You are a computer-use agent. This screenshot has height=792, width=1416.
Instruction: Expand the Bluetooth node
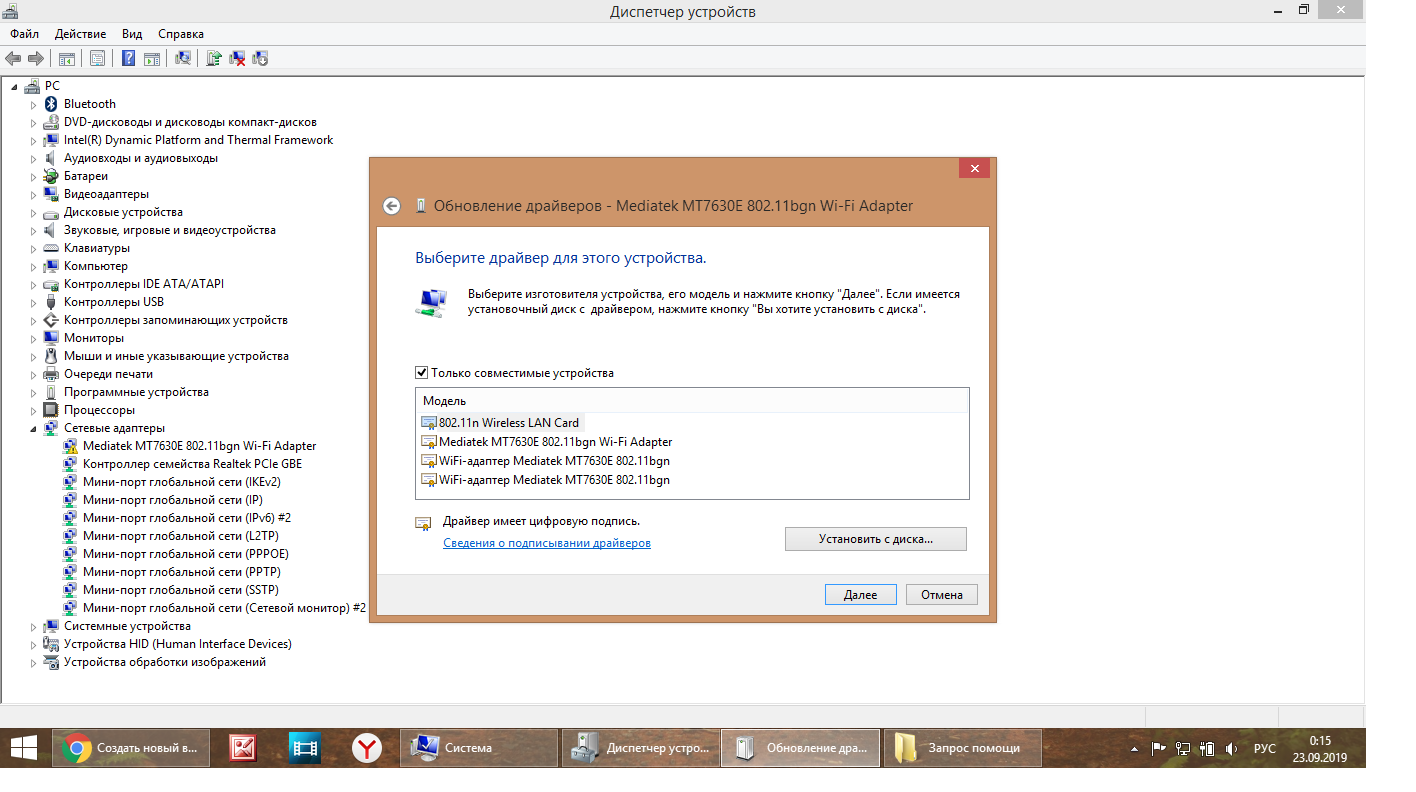click(33, 104)
